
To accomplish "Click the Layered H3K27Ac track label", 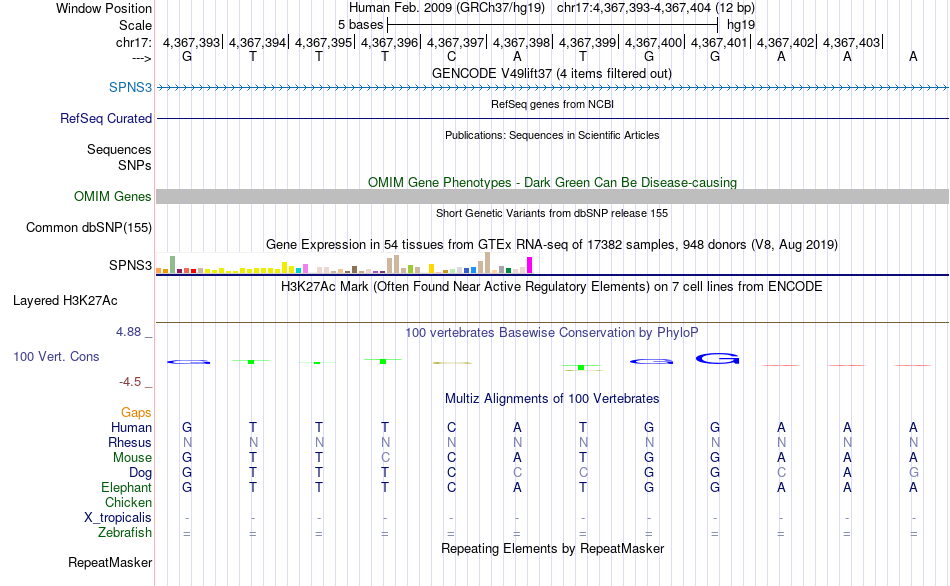I will (65, 301).
